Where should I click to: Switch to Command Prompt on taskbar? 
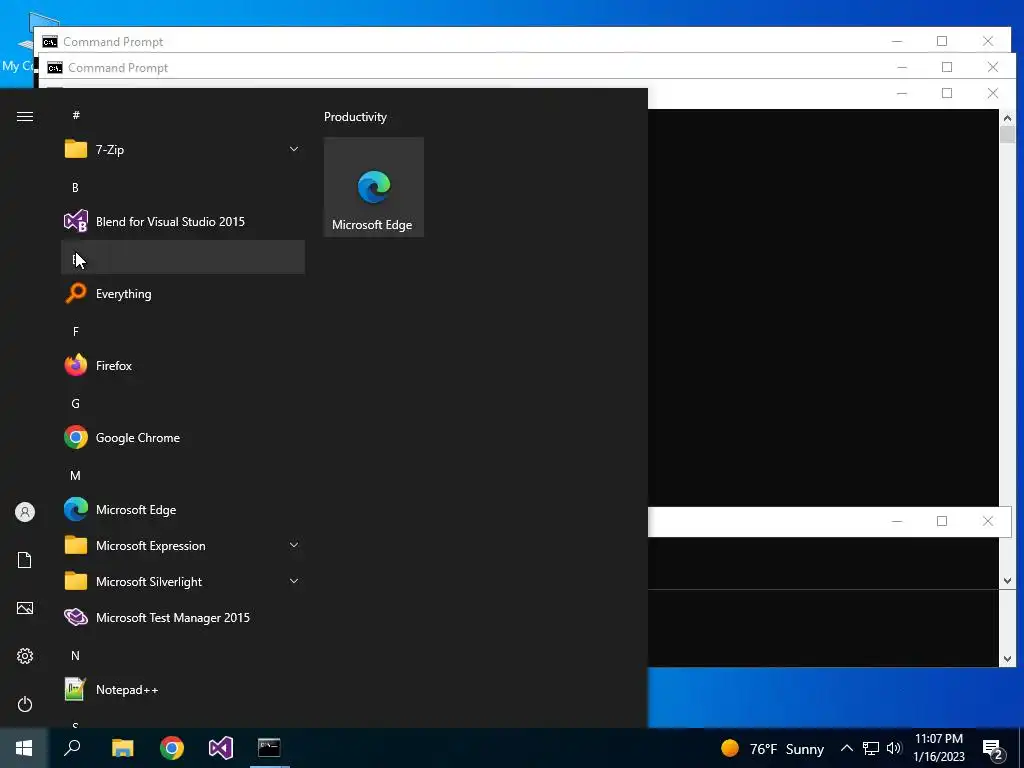click(269, 748)
